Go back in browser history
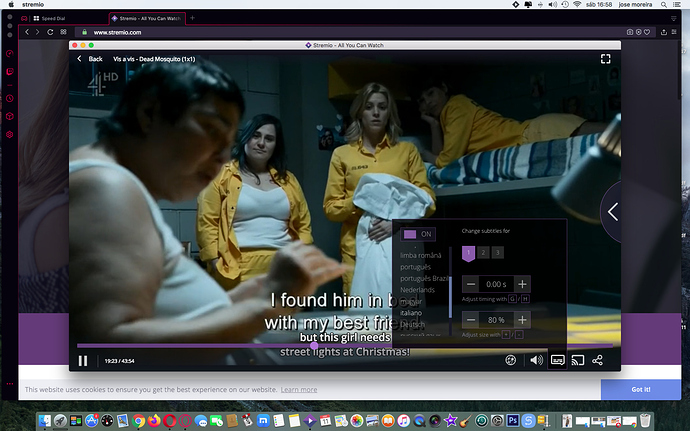690x431 pixels. point(27,32)
